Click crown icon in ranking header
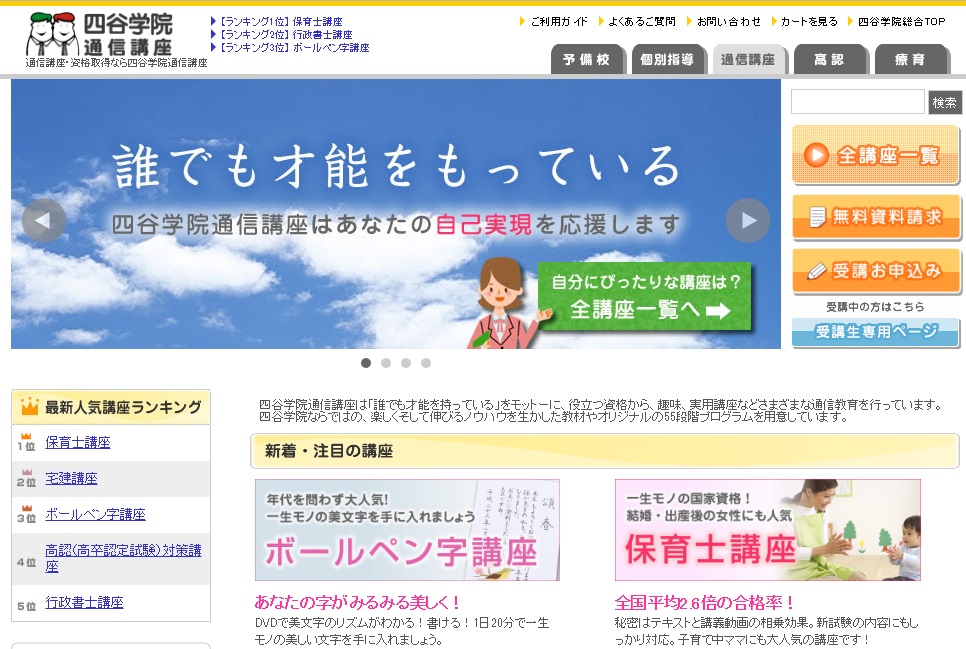 (x=30, y=406)
